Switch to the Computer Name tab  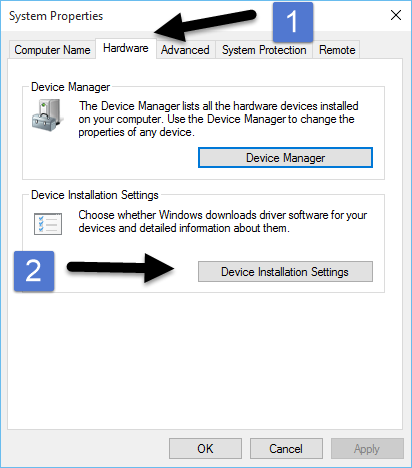pos(52,50)
